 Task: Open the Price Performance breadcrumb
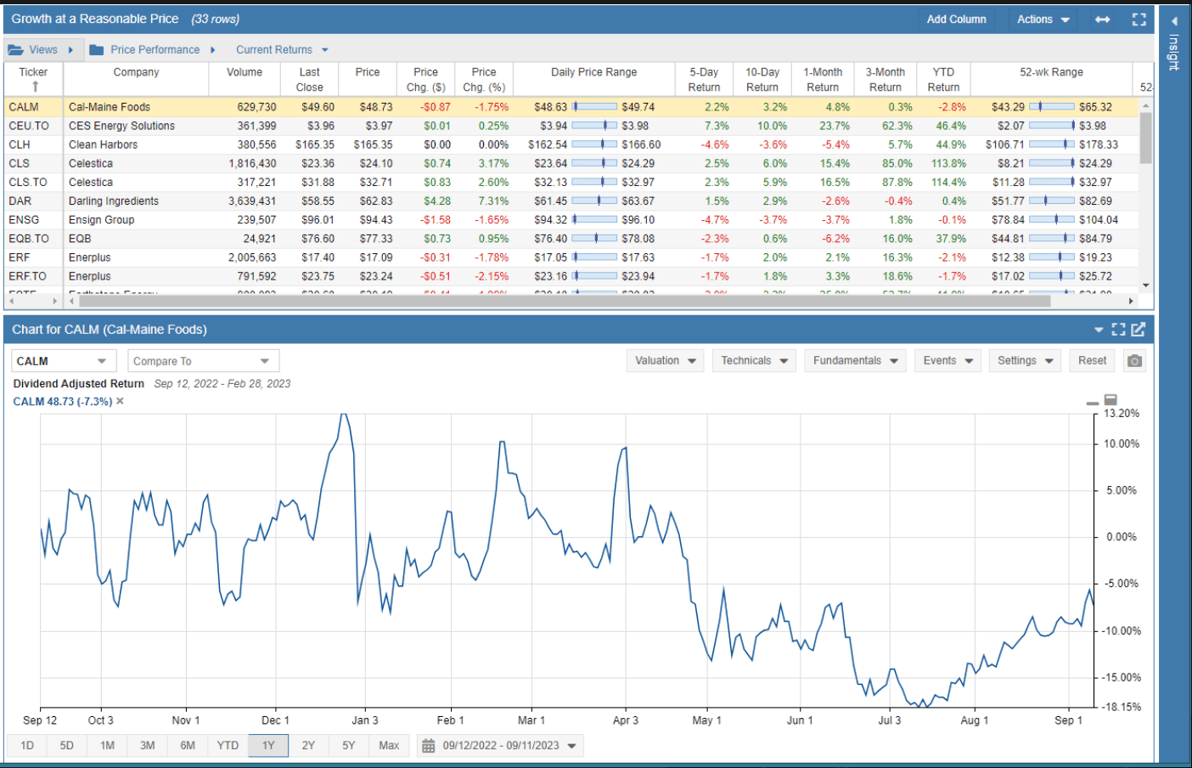[155, 50]
